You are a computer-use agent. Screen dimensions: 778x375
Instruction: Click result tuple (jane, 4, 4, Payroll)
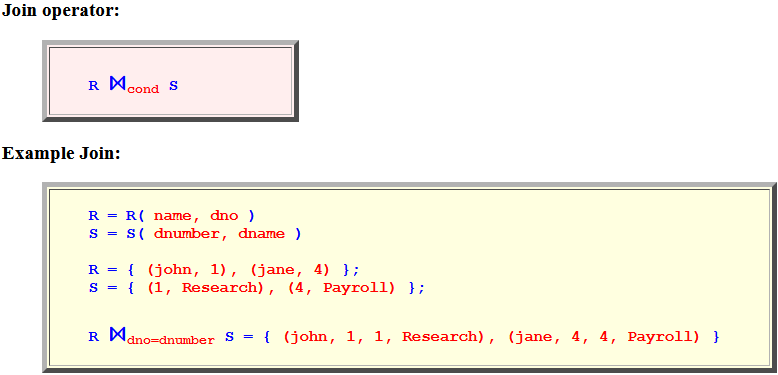pyautogui.click(x=604, y=337)
